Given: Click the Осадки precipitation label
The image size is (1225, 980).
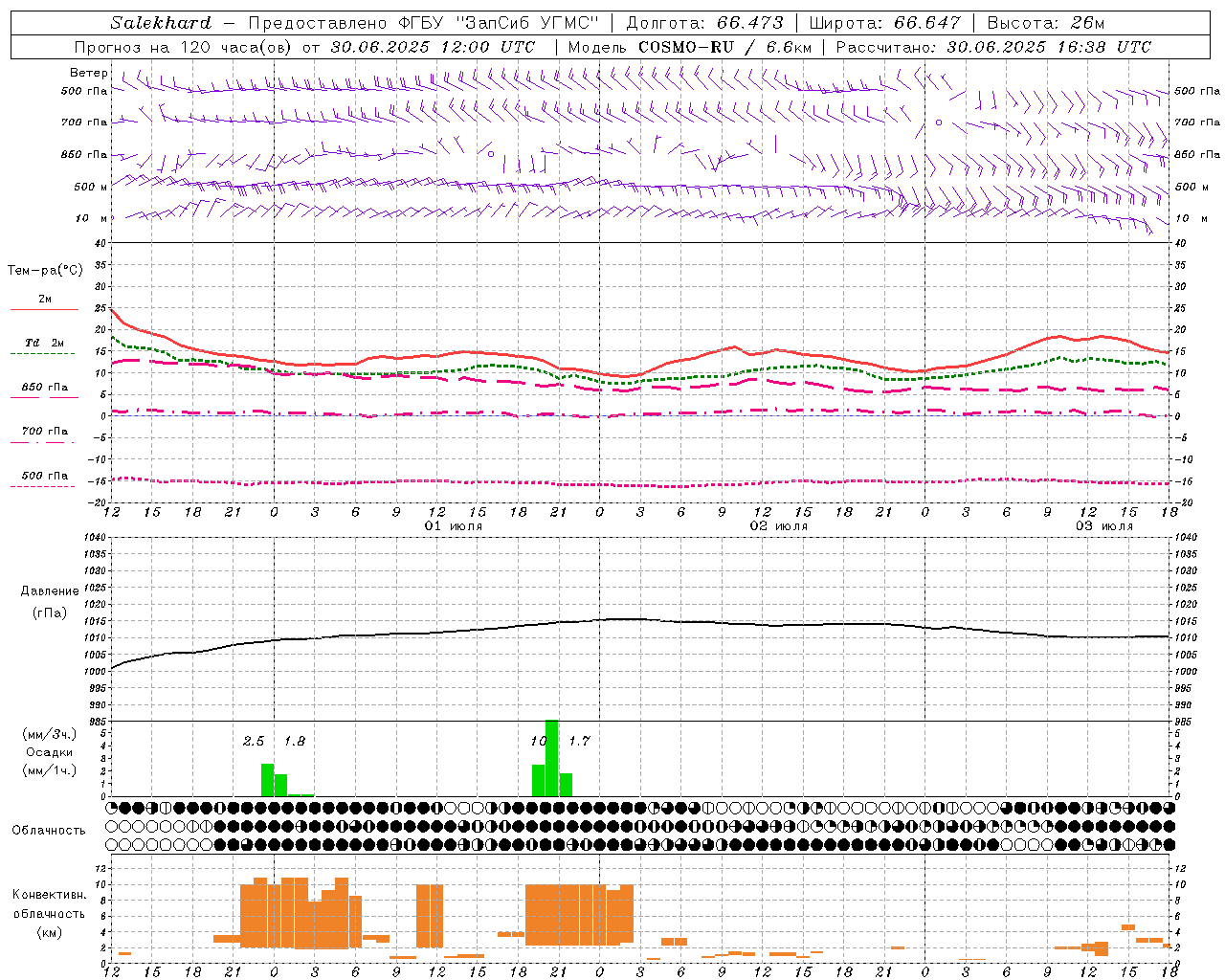Looking at the screenshot, I should point(50,752).
